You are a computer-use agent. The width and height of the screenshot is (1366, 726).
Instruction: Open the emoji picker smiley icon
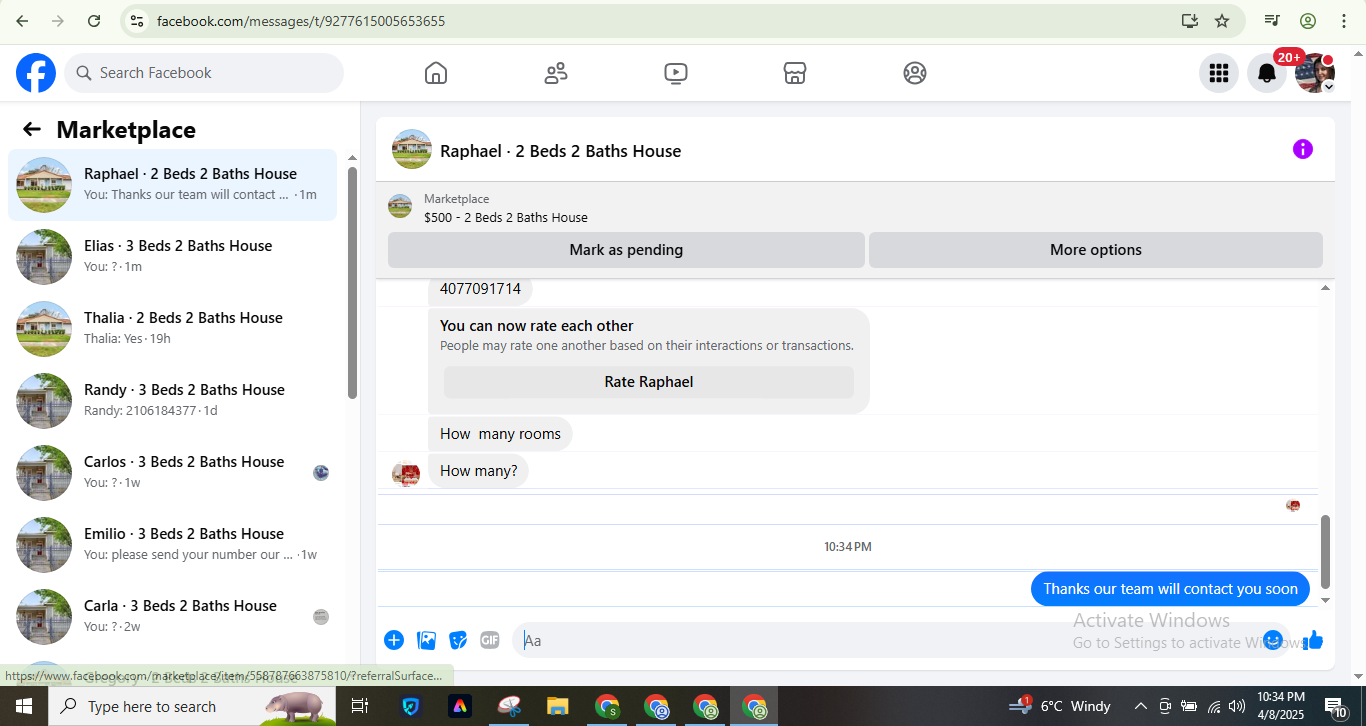pyautogui.click(x=1272, y=640)
